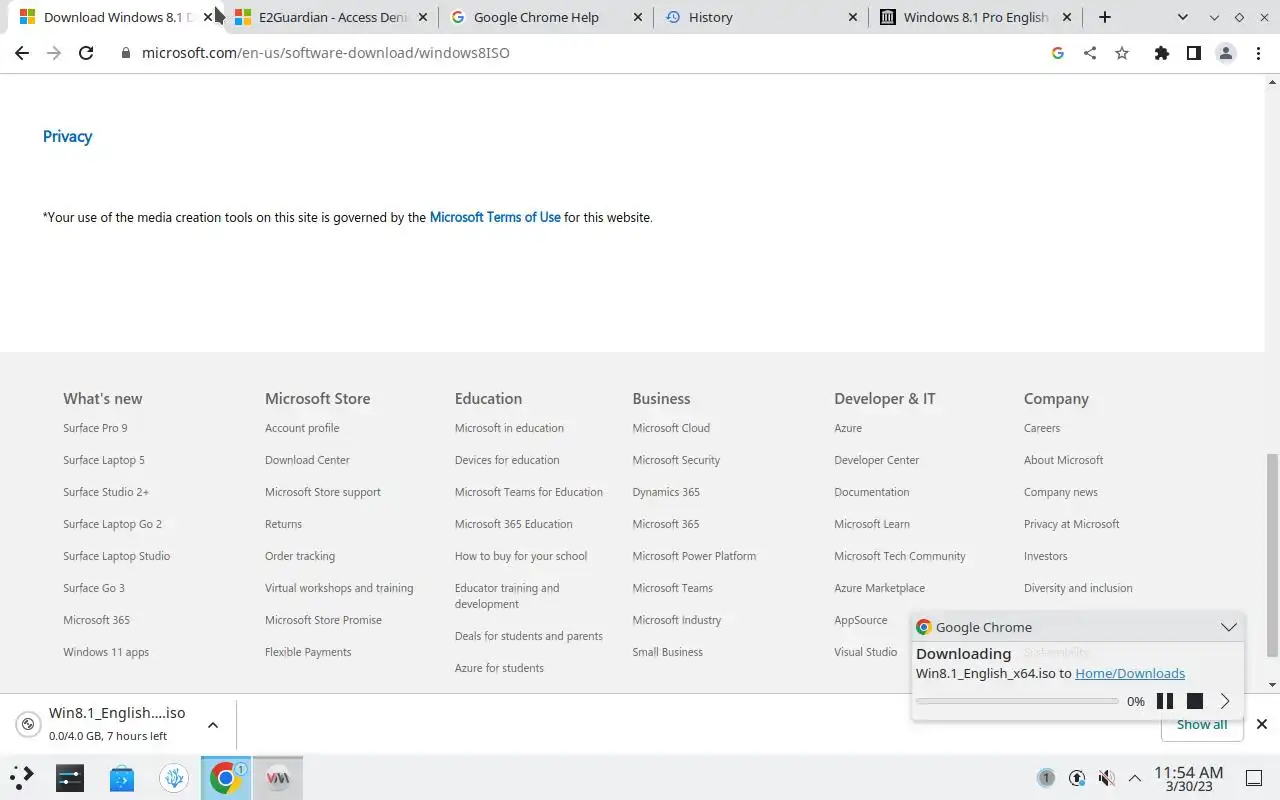Close the downloads bar

[x=1262, y=724]
